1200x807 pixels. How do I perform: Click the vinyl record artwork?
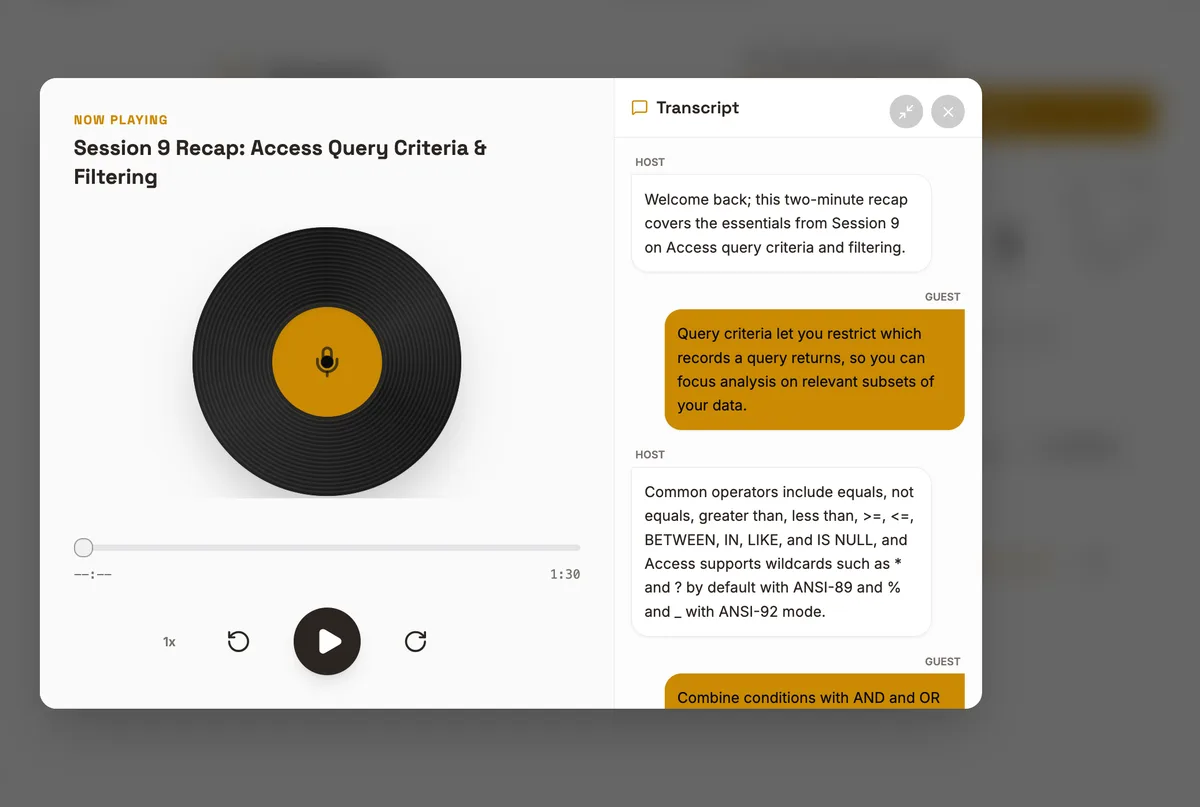point(327,362)
